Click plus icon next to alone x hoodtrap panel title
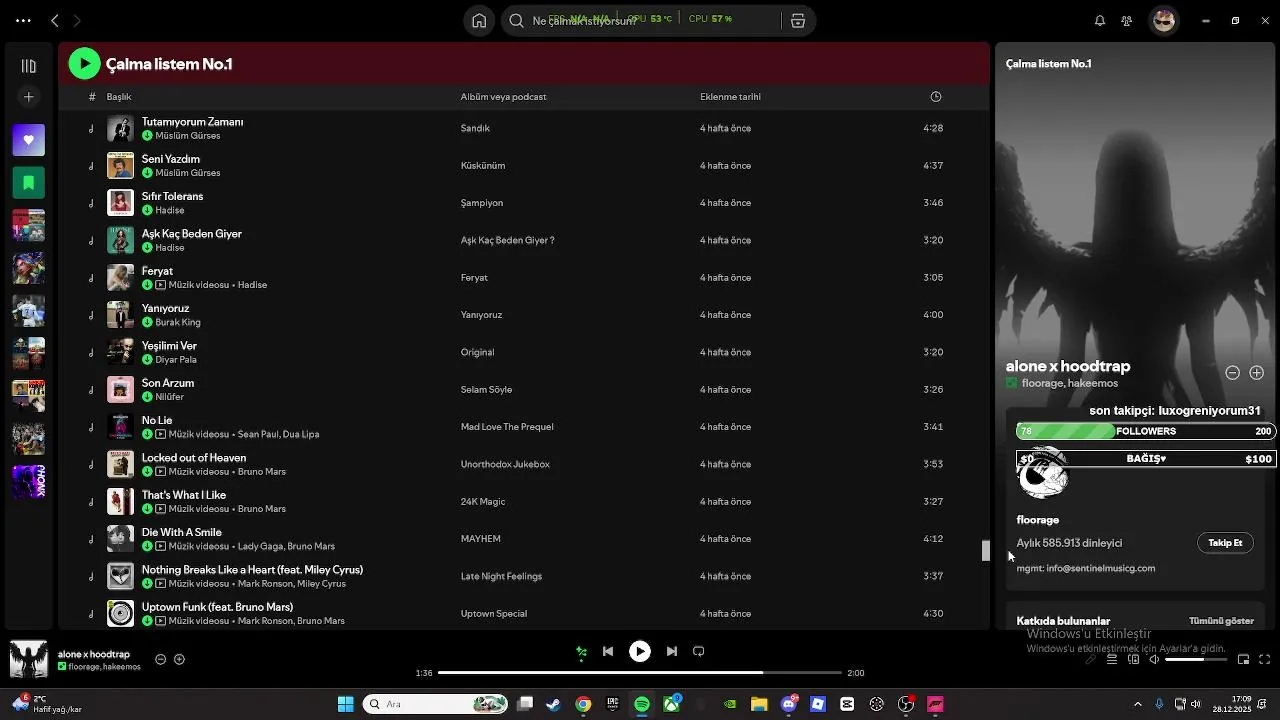The width and height of the screenshot is (1280, 720). [x=1257, y=373]
